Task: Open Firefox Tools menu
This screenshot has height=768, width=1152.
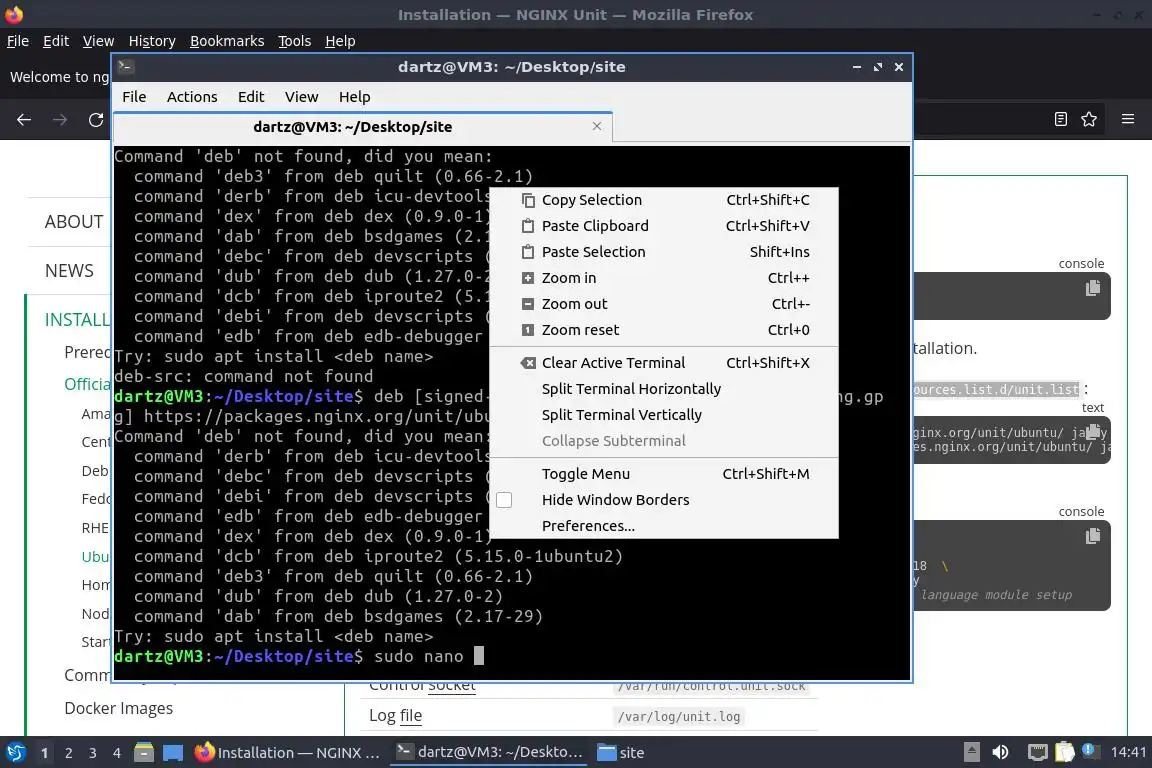Action: pyautogui.click(x=294, y=41)
